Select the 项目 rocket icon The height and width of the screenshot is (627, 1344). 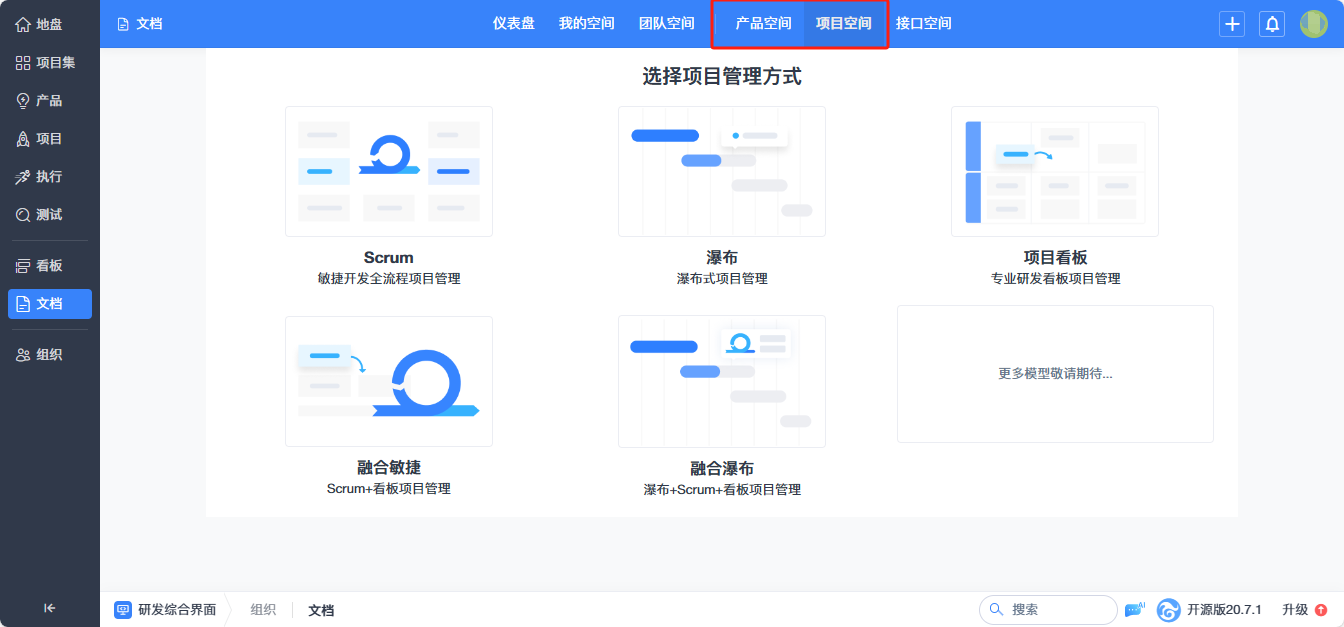pyautogui.click(x=23, y=139)
